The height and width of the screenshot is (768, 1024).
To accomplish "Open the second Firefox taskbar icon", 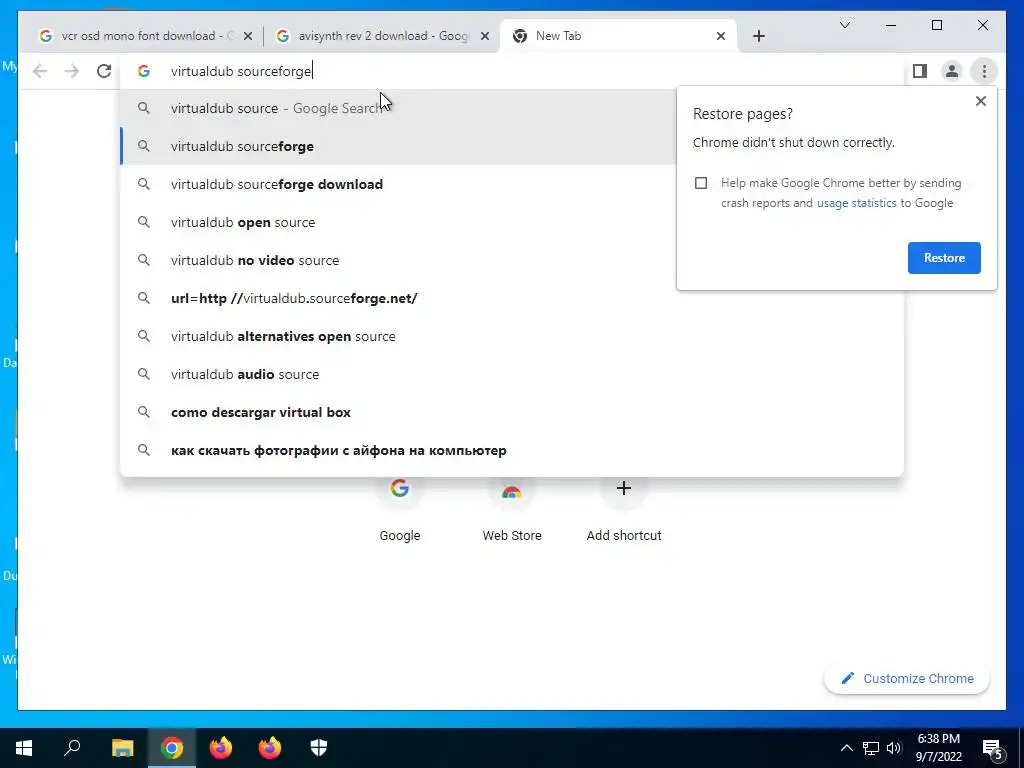I will [270, 748].
